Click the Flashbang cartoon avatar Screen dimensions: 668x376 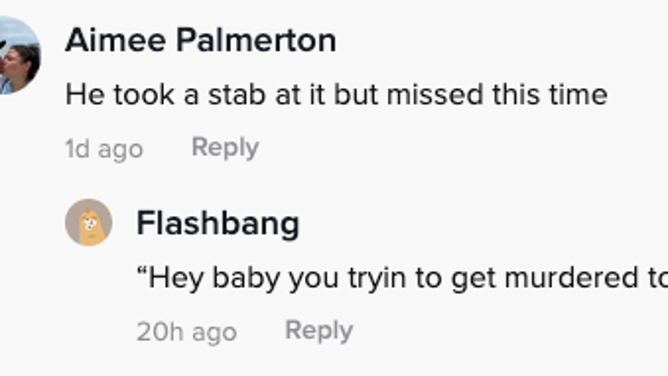point(89,222)
